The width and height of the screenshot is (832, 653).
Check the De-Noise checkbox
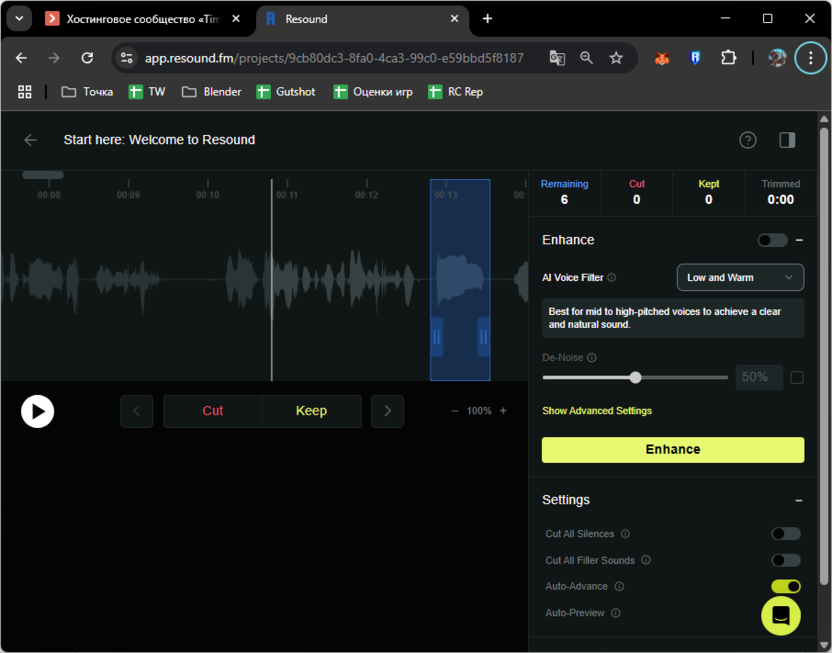tap(796, 378)
